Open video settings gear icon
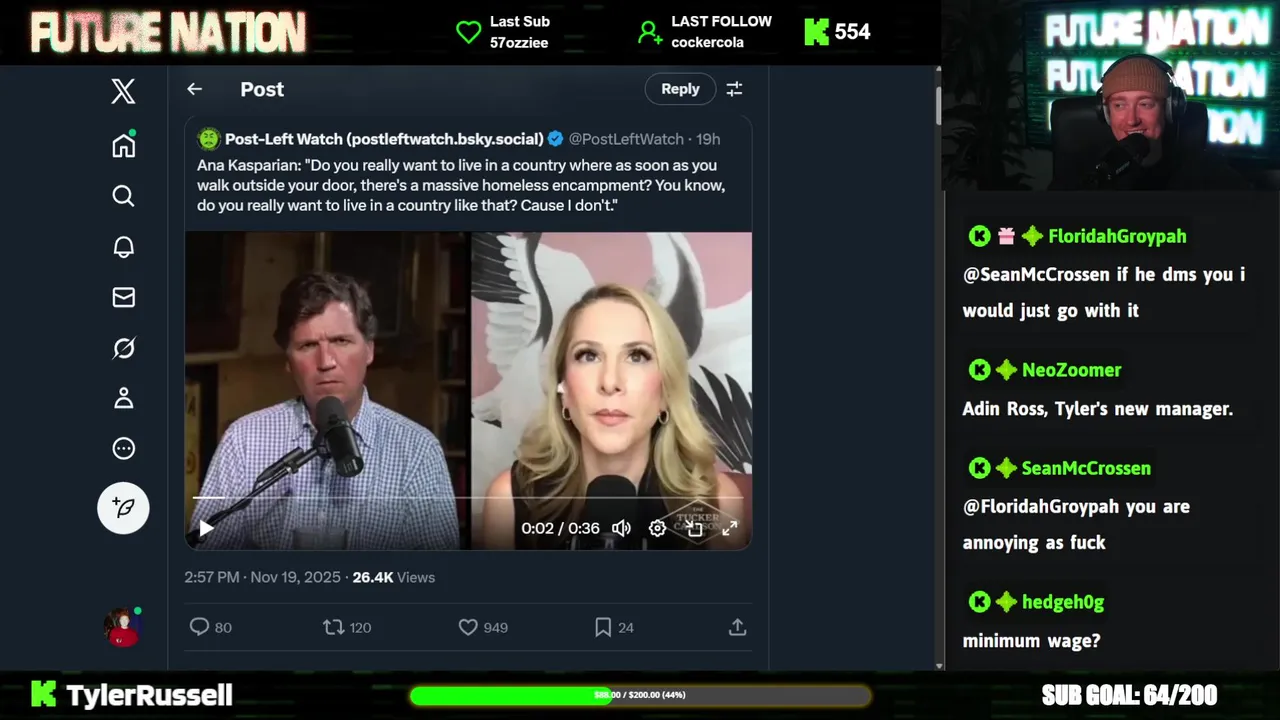The width and height of the screenshot is (1280, 720). click(657, 528)
